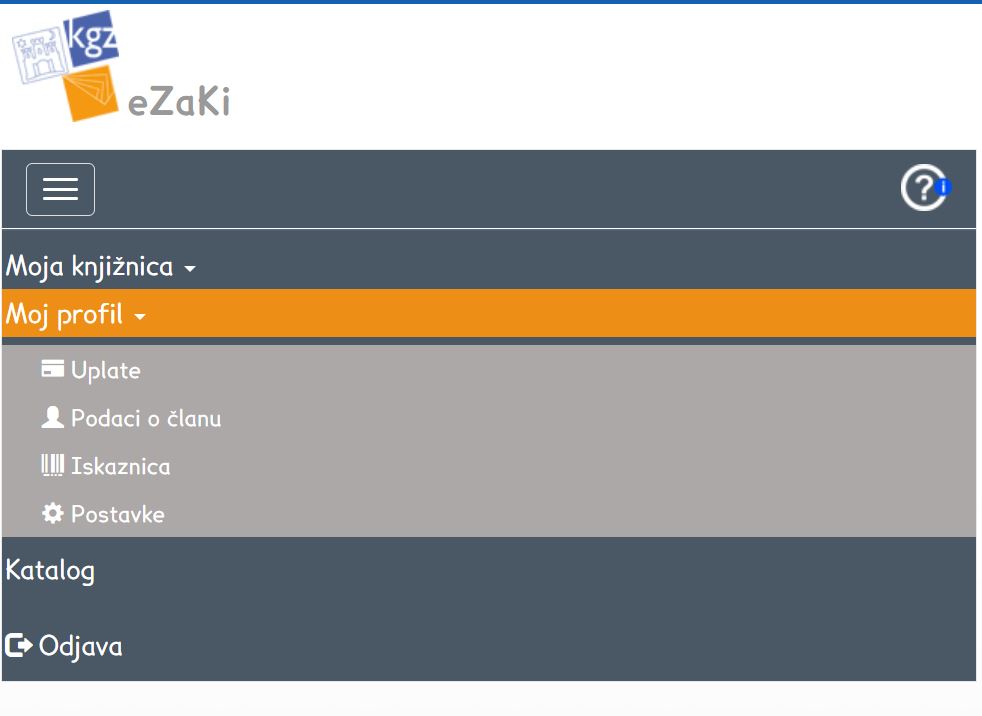Click the credit card icon for Uplate

[52, 369]
